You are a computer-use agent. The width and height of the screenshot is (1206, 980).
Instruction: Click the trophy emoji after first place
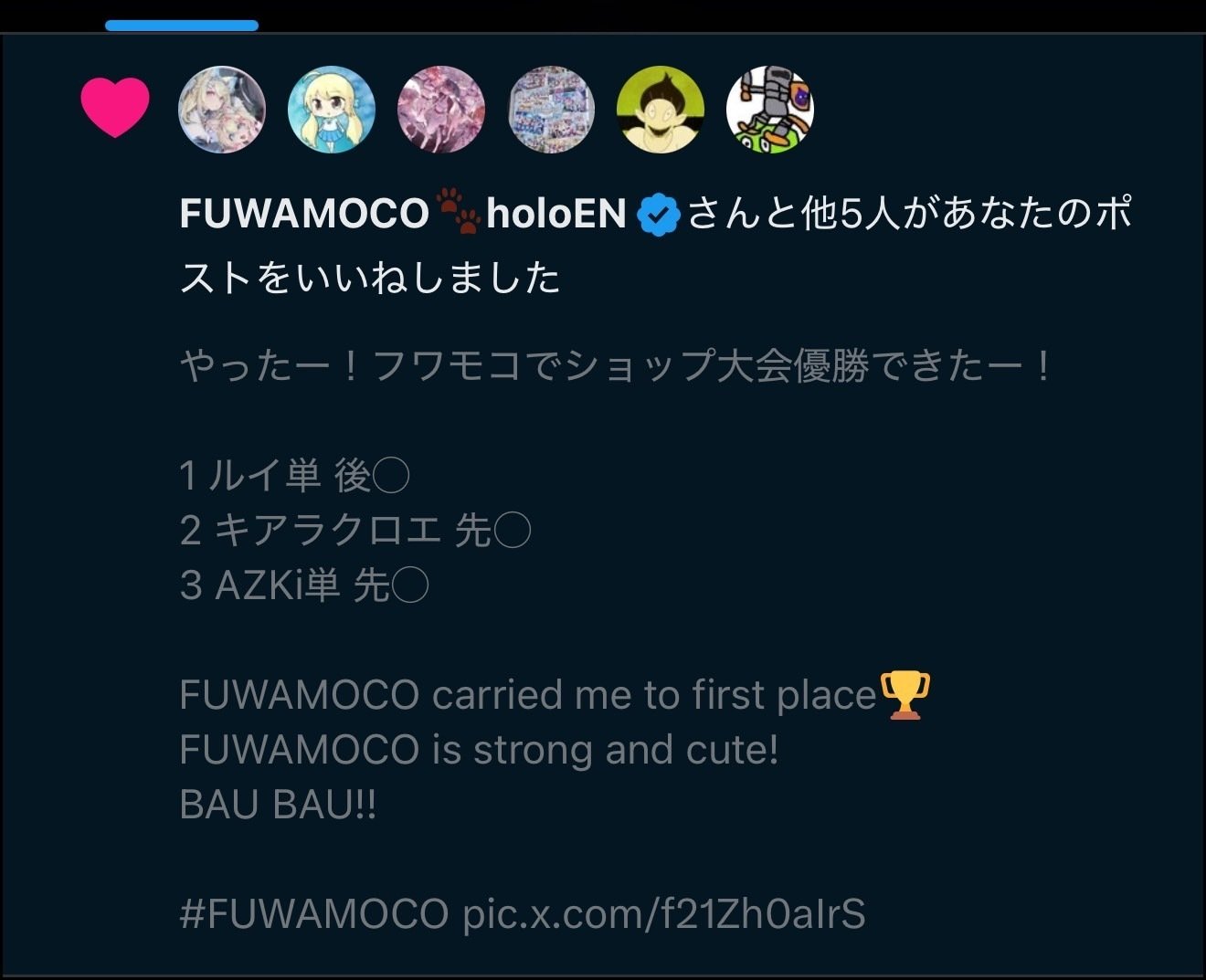point(904,695)
